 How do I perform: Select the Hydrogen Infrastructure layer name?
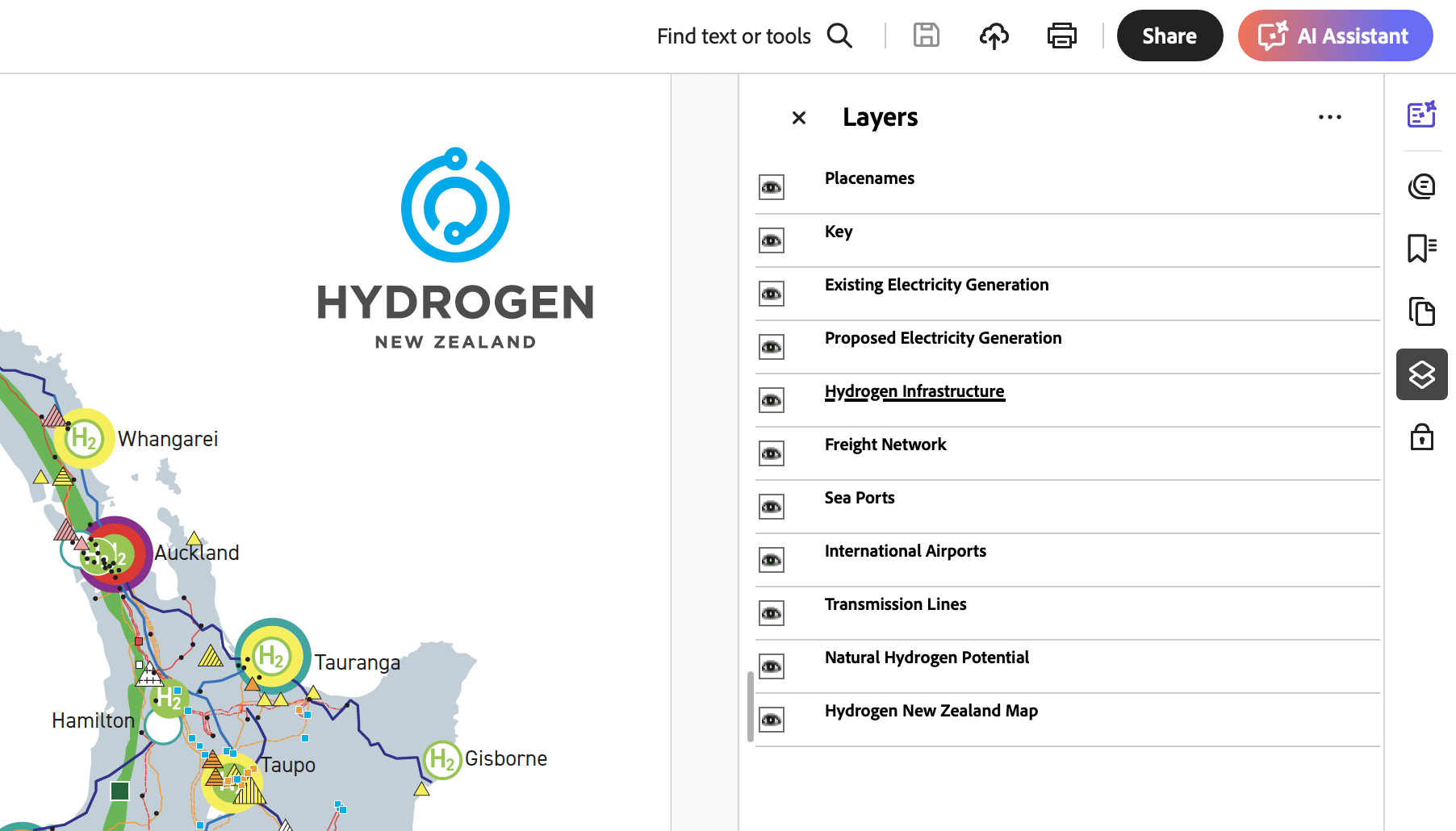click(914, 390)
